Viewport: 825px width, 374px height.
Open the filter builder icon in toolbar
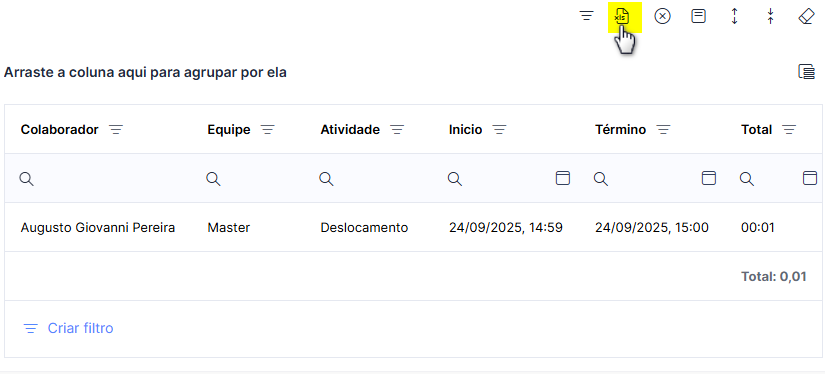(x=587, y=16)
